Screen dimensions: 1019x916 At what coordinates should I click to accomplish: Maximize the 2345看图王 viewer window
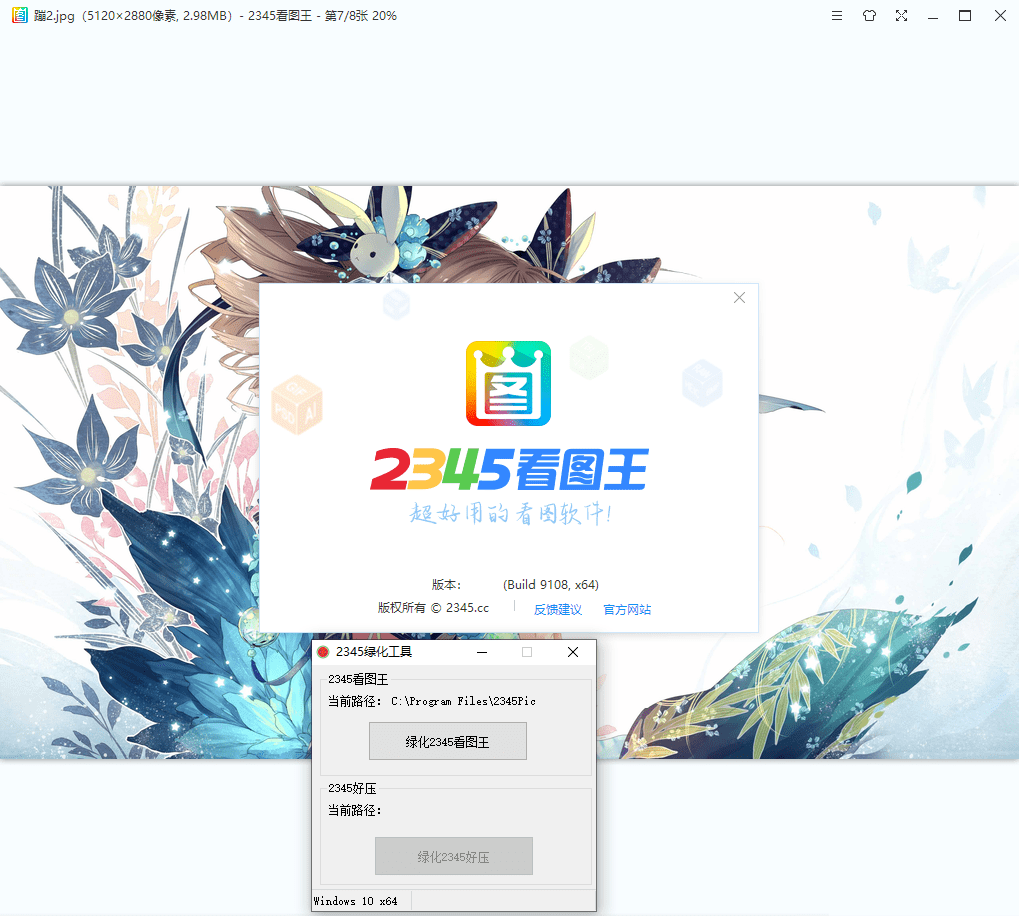click(x=965, y=16)
